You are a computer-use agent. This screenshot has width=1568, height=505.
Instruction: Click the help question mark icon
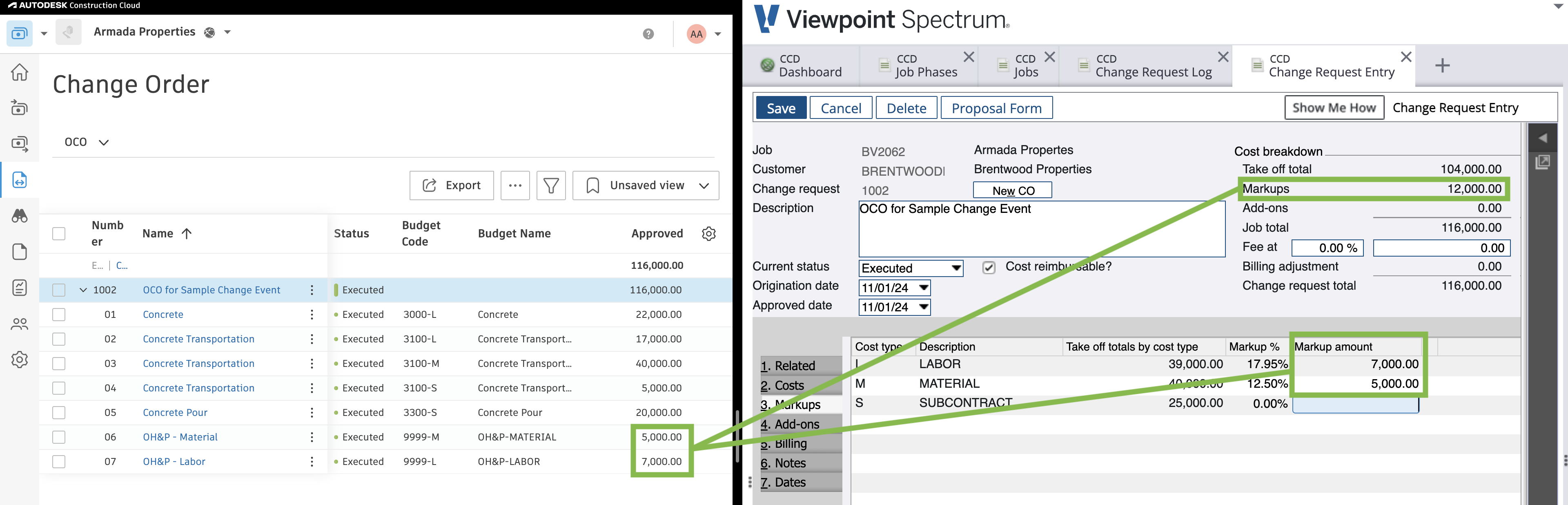pos(648,34)
